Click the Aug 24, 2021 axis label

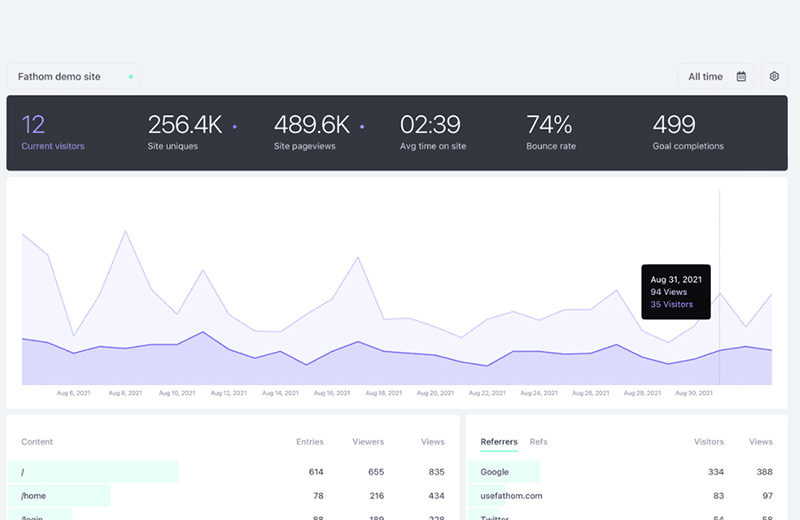click(539, 393)
